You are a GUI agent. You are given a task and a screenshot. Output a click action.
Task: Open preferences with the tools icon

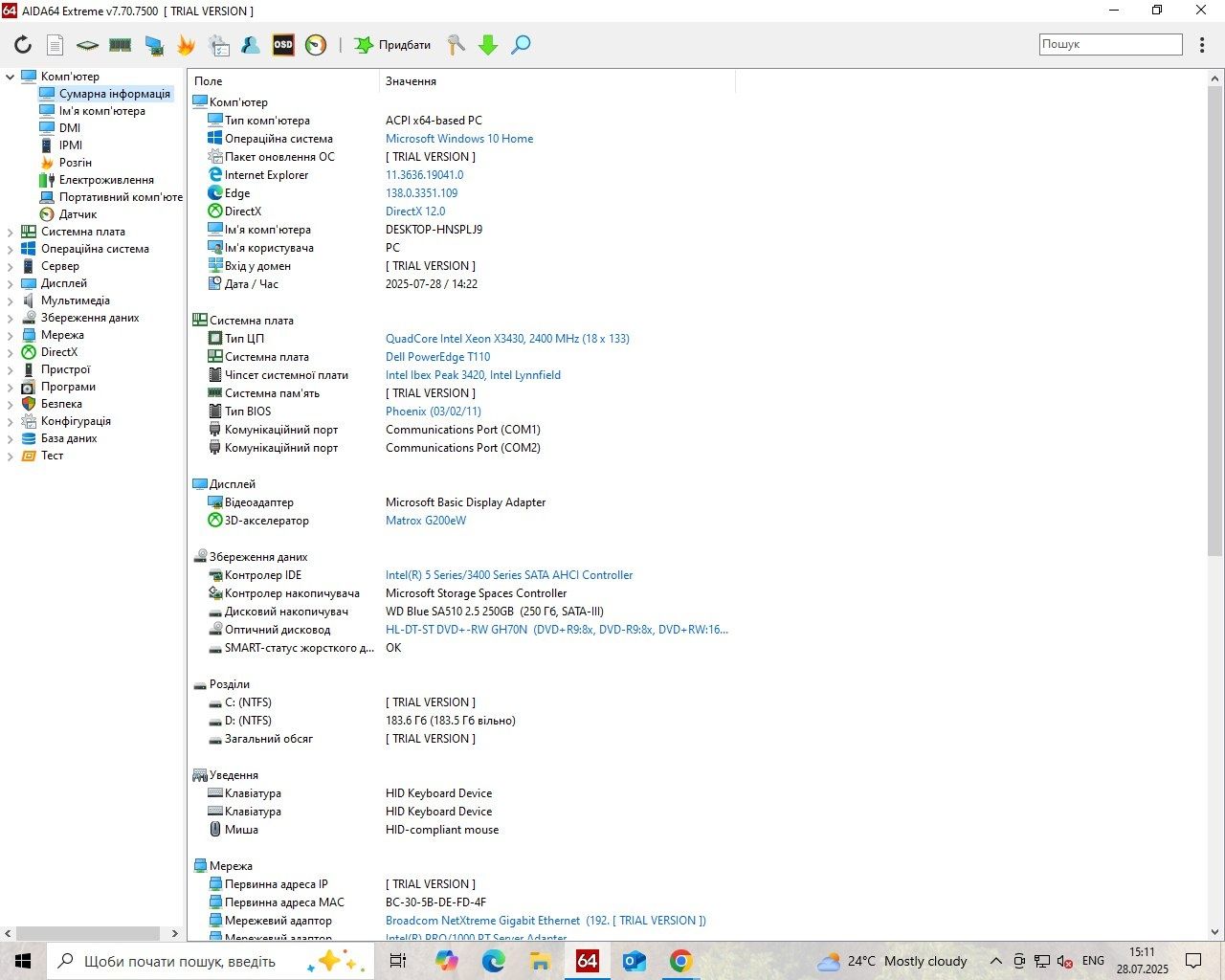(x=457, y=45)
